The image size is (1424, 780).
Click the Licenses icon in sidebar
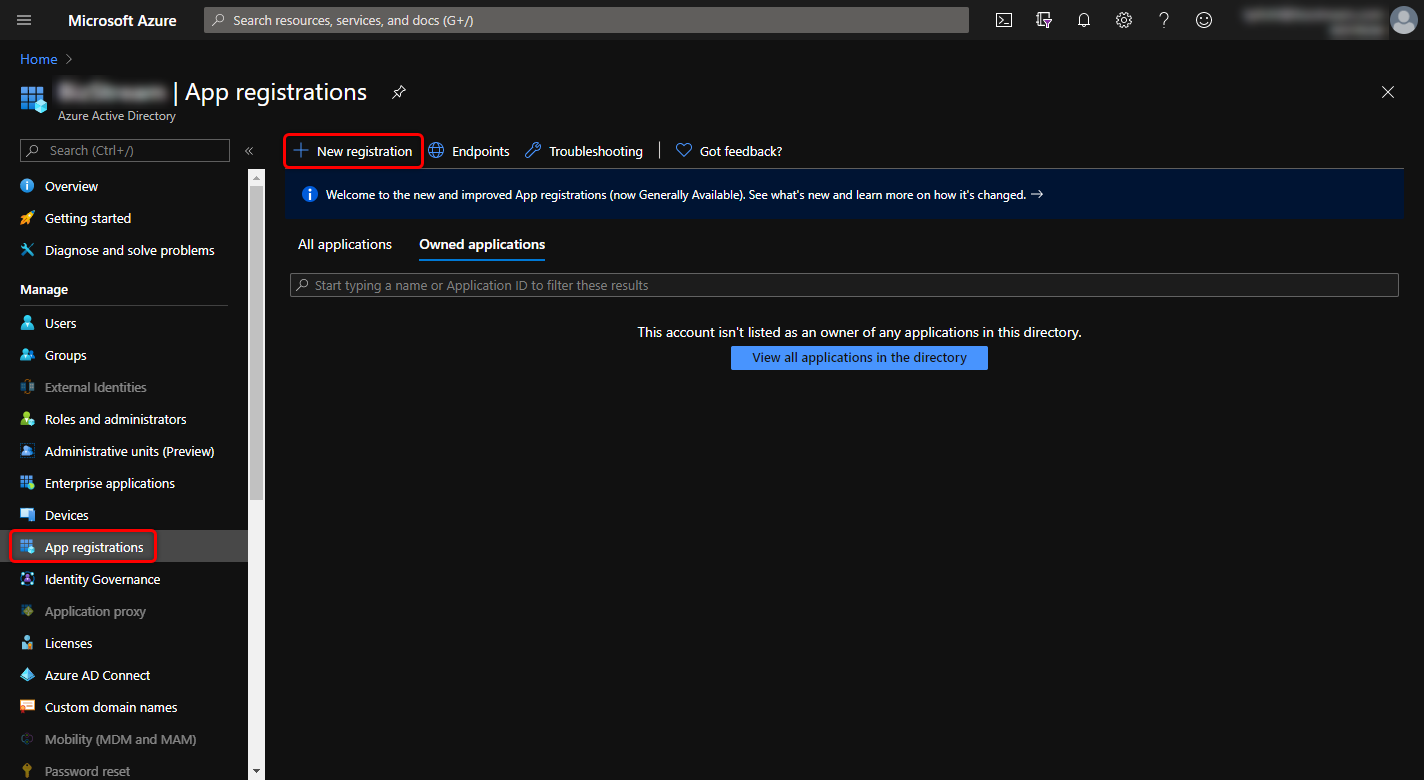click(x=27, y=643)
